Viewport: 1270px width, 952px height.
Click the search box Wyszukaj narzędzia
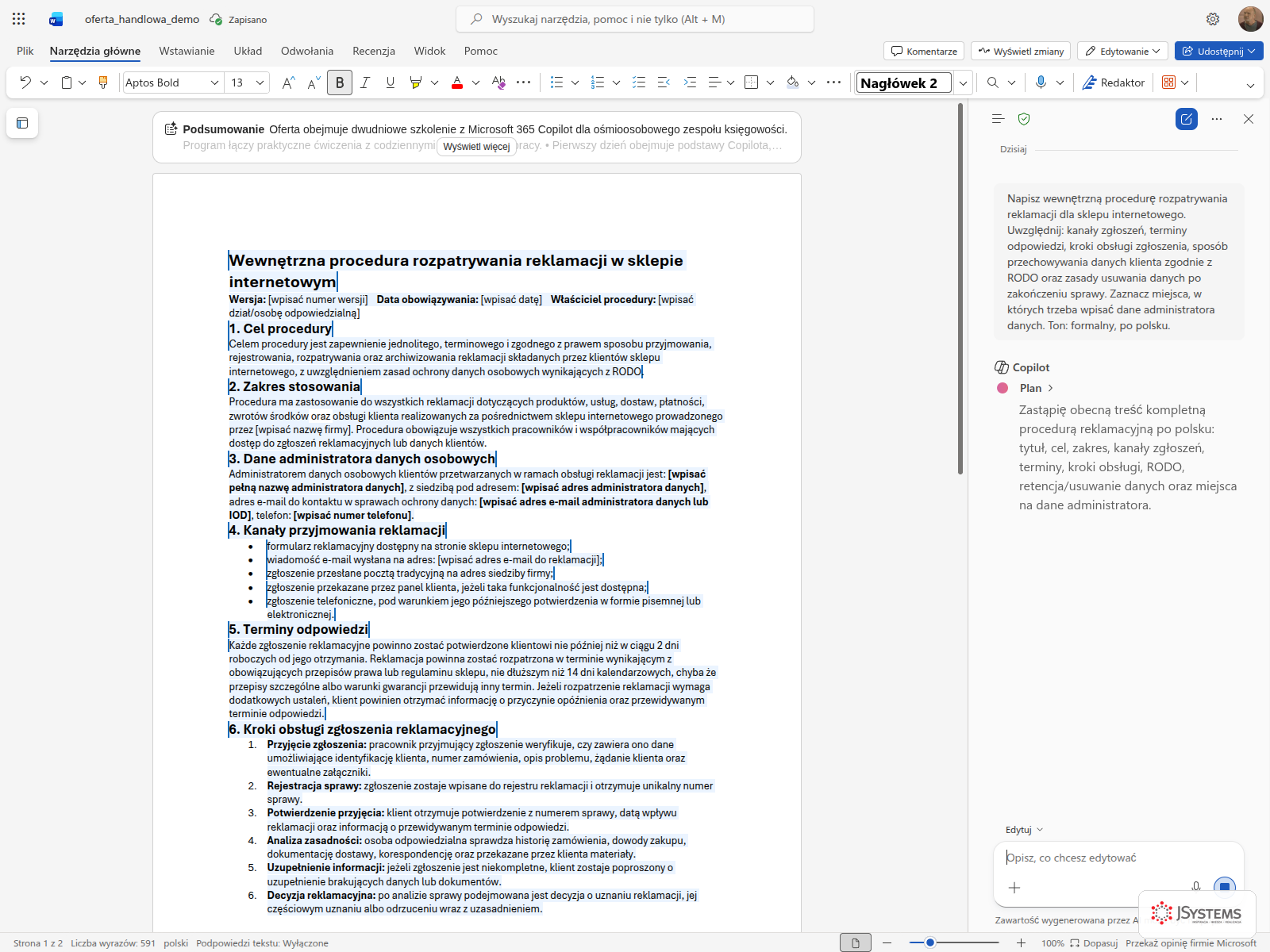[x=635, y=19]
